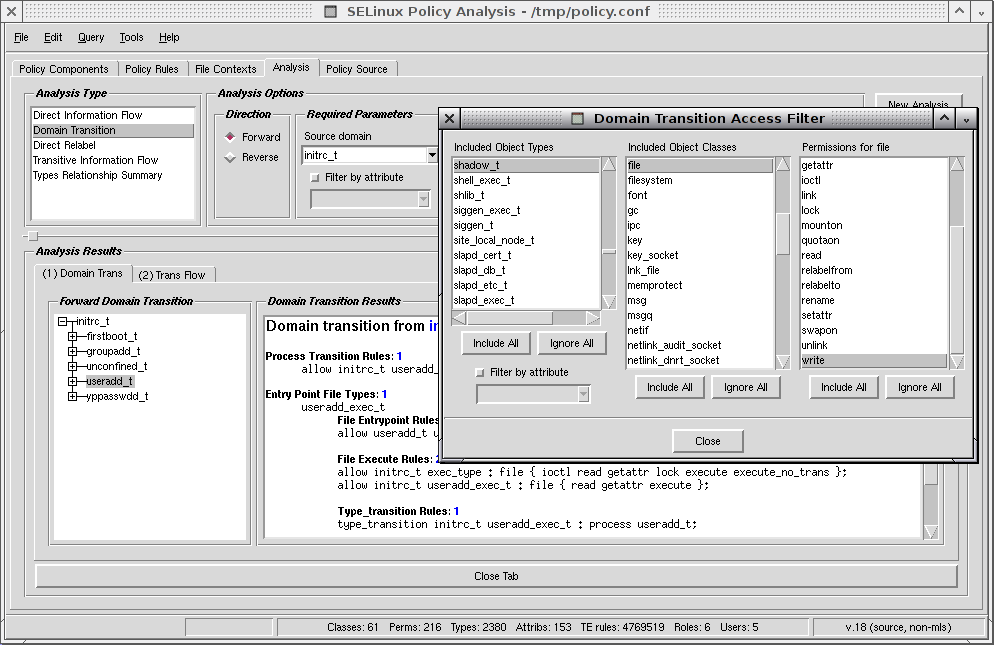Switch to the Policy Source tab
The image size is (994, 645).
(x=356, y=69)
